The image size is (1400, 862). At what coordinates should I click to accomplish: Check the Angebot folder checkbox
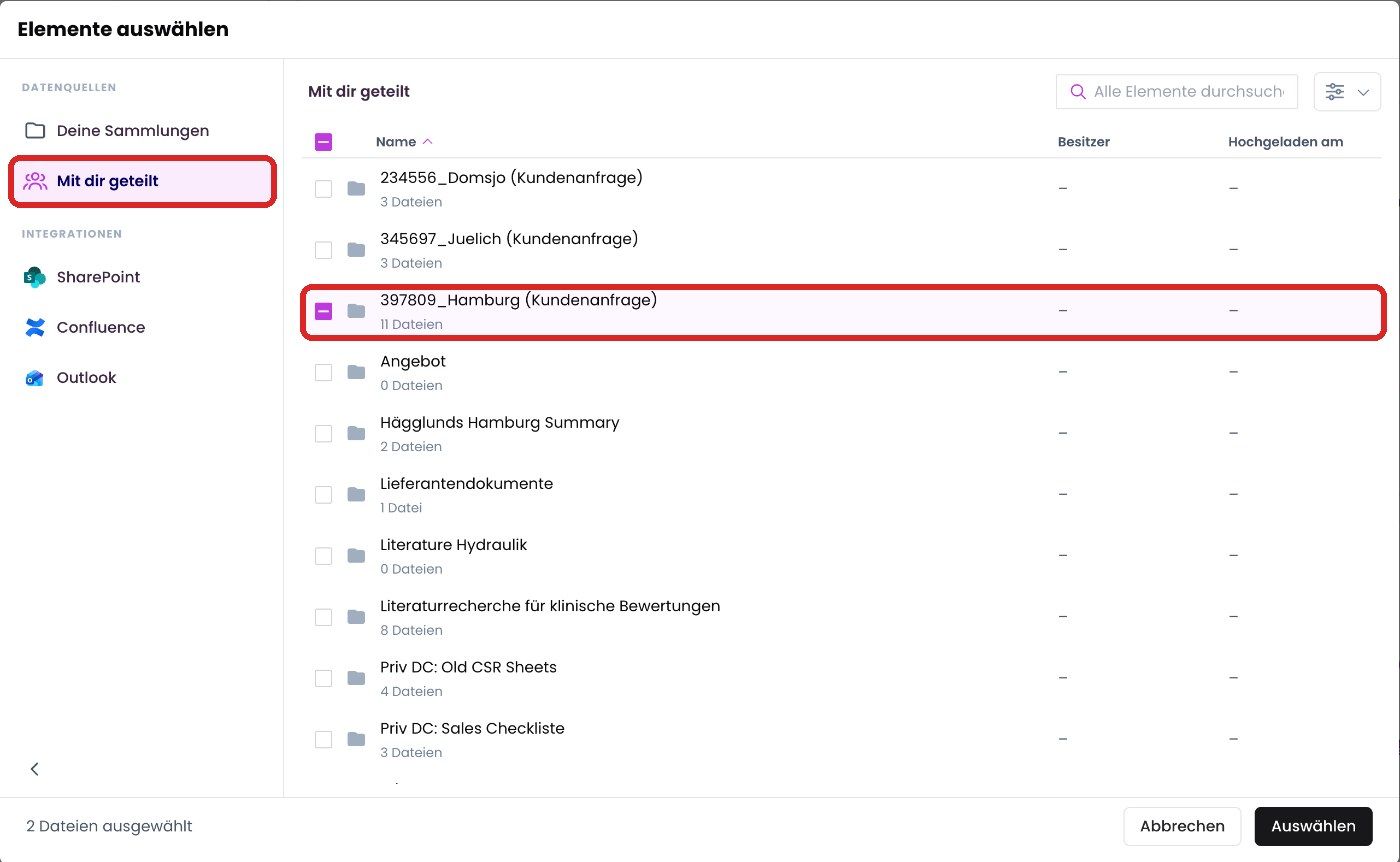point(323,372)
